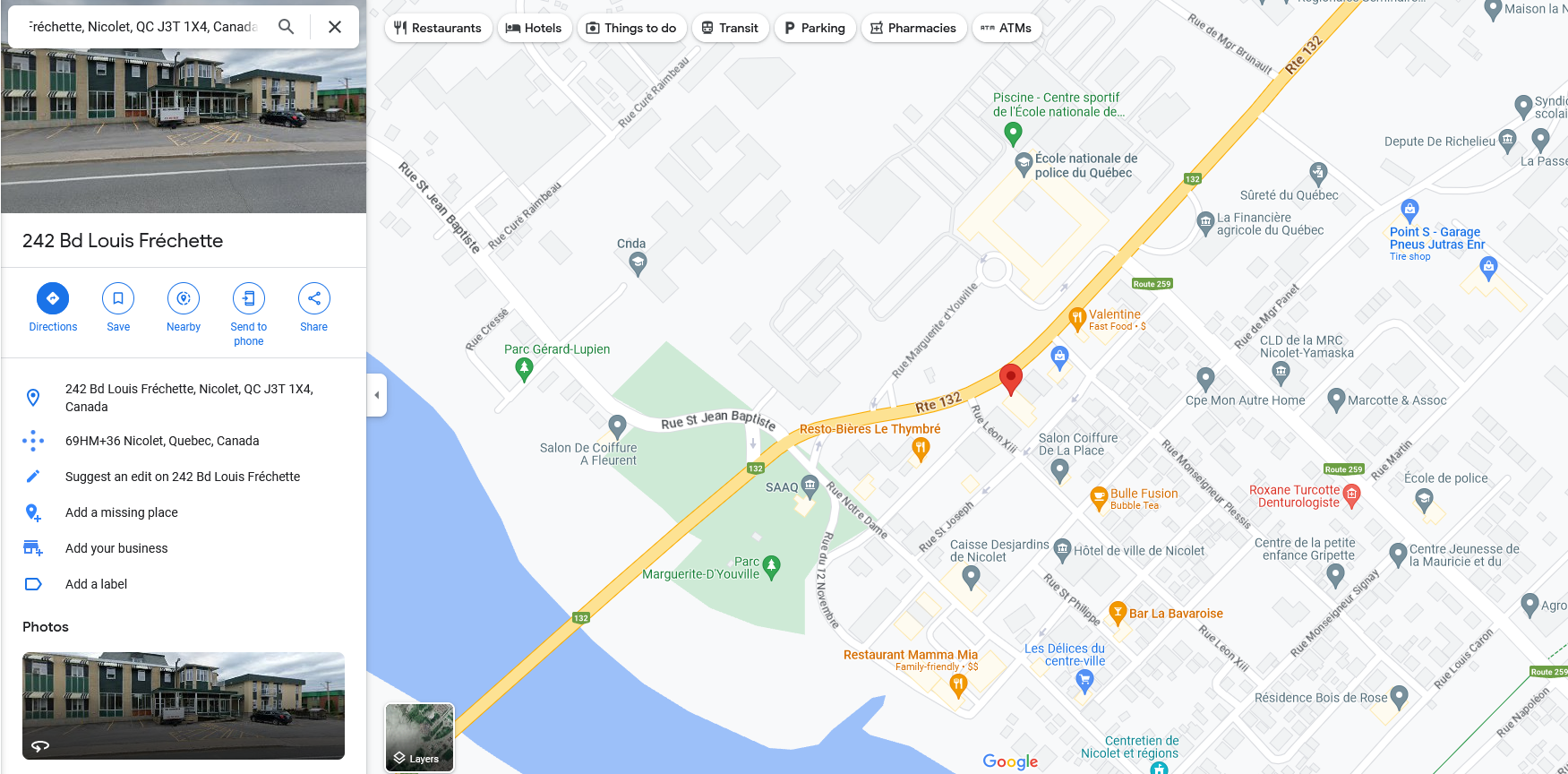This screenshot has height=774, width=1568.
Task: Save this place with the bookmark icon
Action: point(118,298)
